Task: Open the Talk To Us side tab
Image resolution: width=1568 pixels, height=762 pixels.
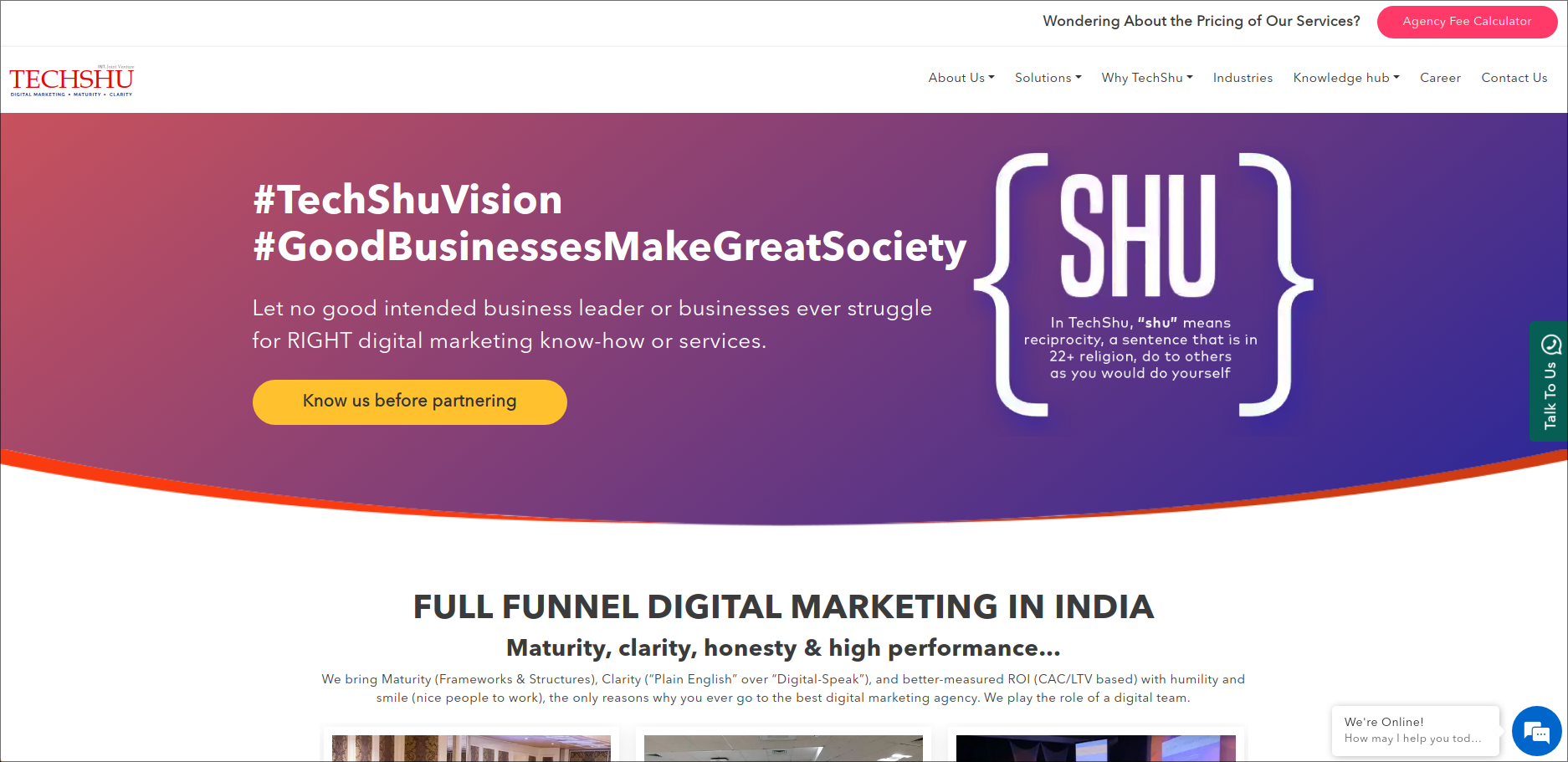Action: [1548, 381]
